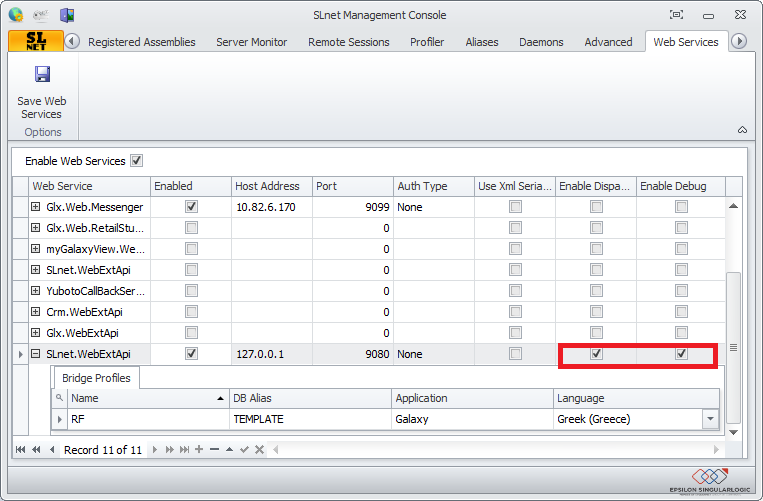763x501 pixels.
Task: Switch to the Server Monitor tab
Action: click(252, 42)
